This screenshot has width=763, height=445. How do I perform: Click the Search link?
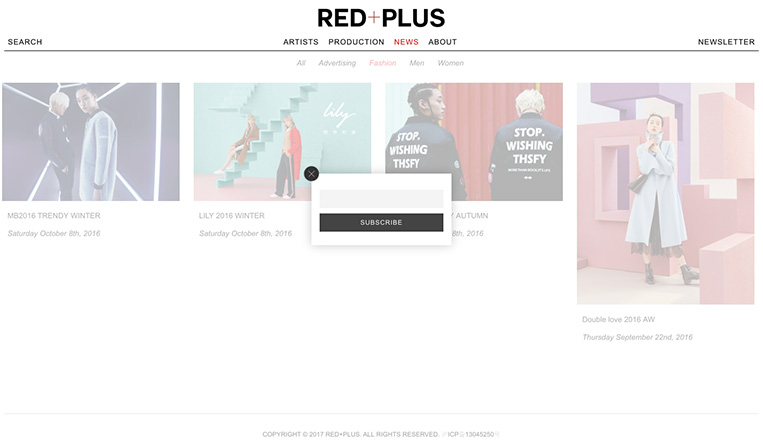point(25,42)
